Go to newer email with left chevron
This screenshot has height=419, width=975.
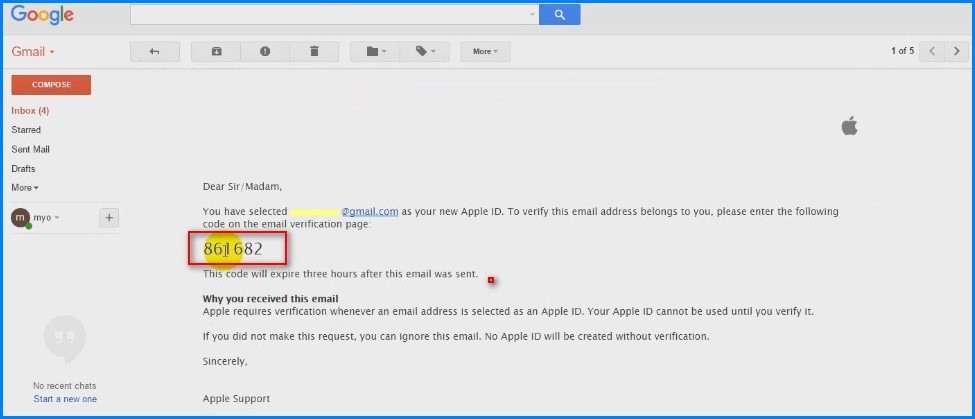(x=932, y=52)
